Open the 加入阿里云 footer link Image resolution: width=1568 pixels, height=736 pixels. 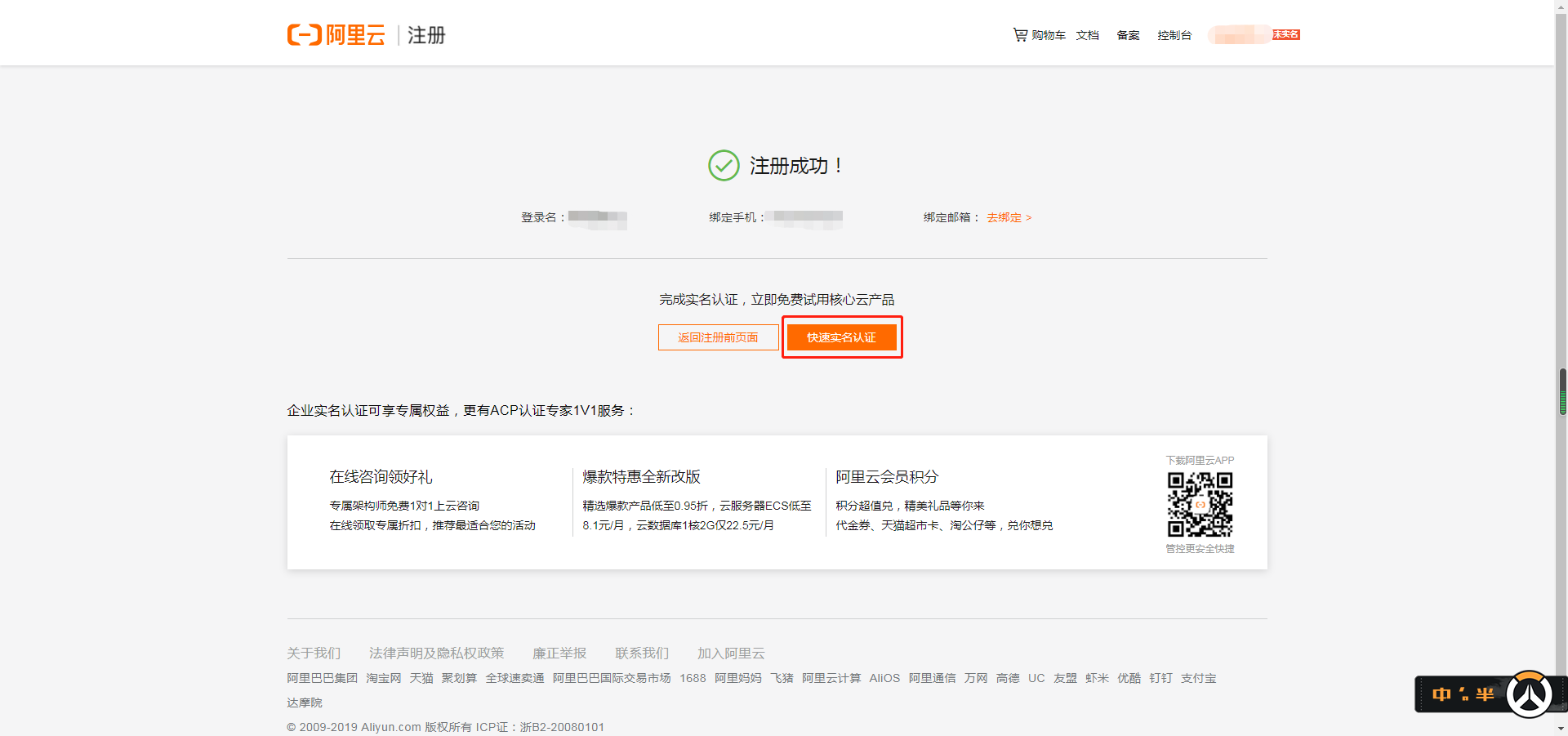click(x=731, y=653)
